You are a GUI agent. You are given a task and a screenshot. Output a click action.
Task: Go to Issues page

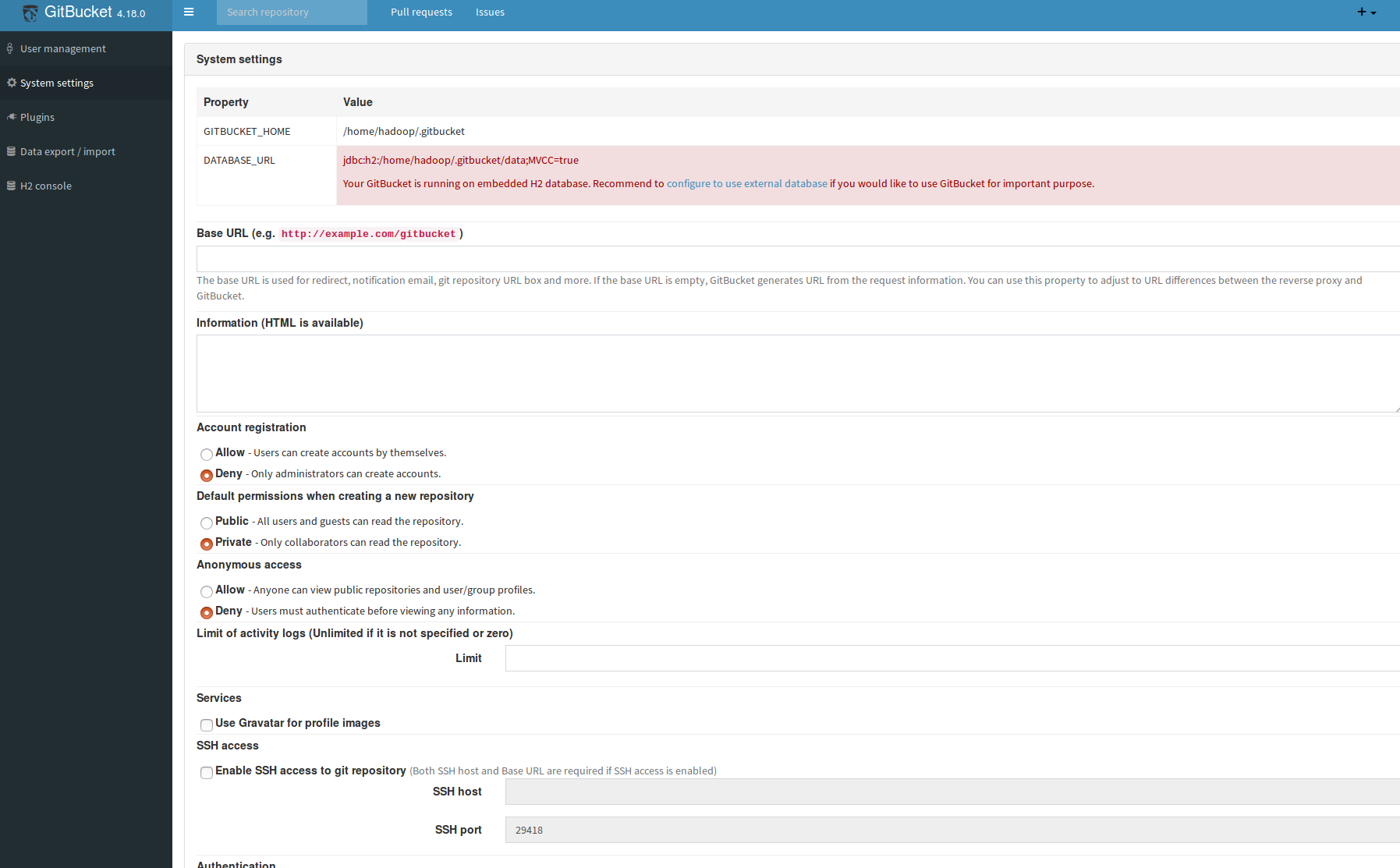click(x=490, y=12)
